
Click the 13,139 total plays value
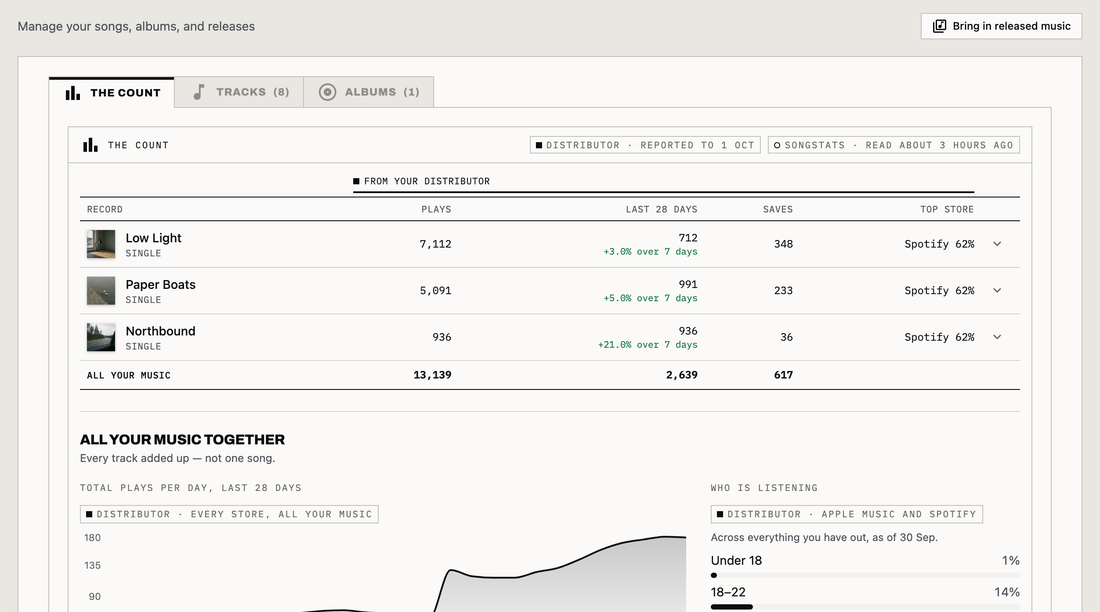(432, 375)
